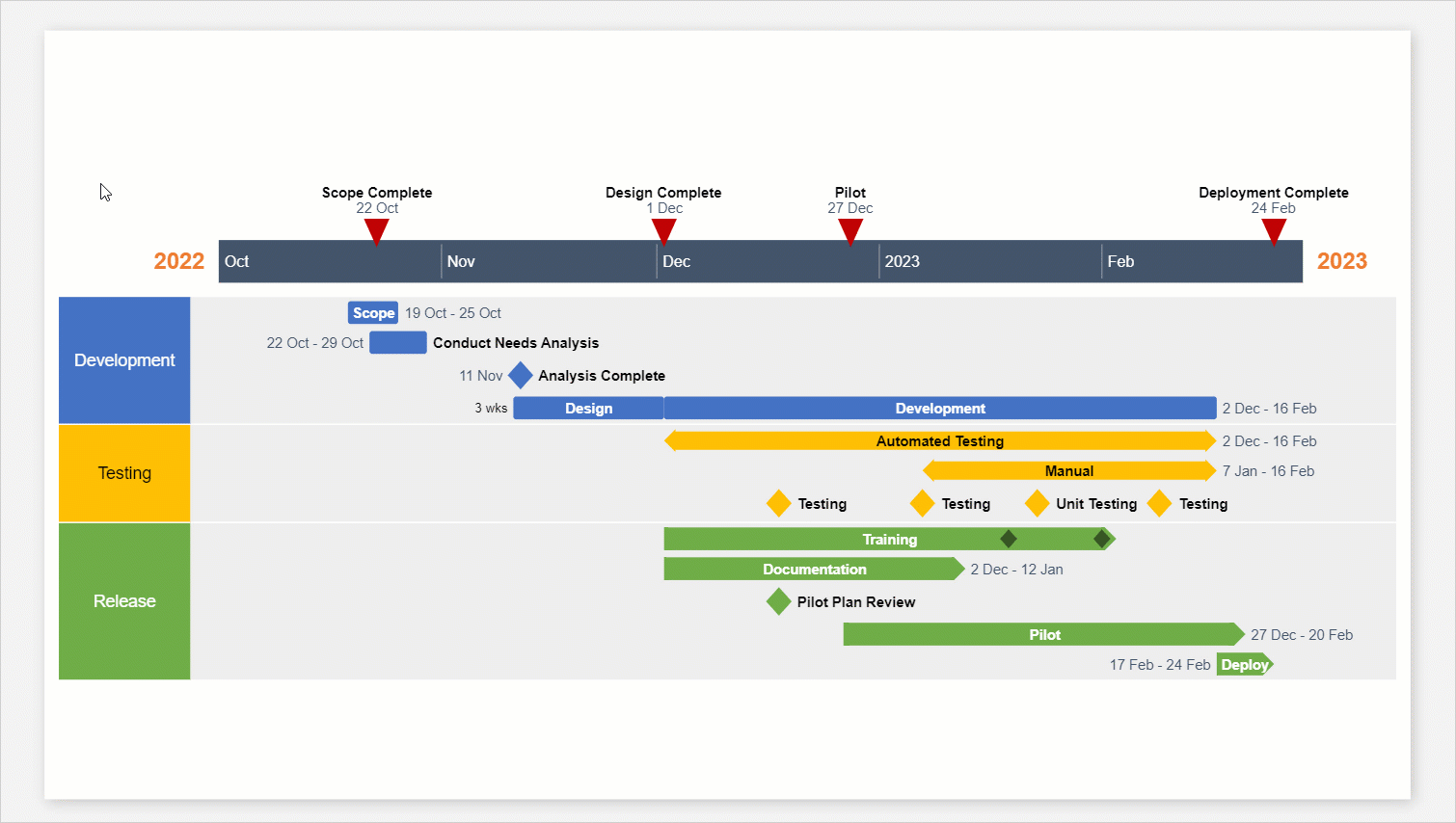Select the Scope Complete milestone marker
Image resolution: width=1456 pixels, height=823 pixels.
tap(376, 230)
